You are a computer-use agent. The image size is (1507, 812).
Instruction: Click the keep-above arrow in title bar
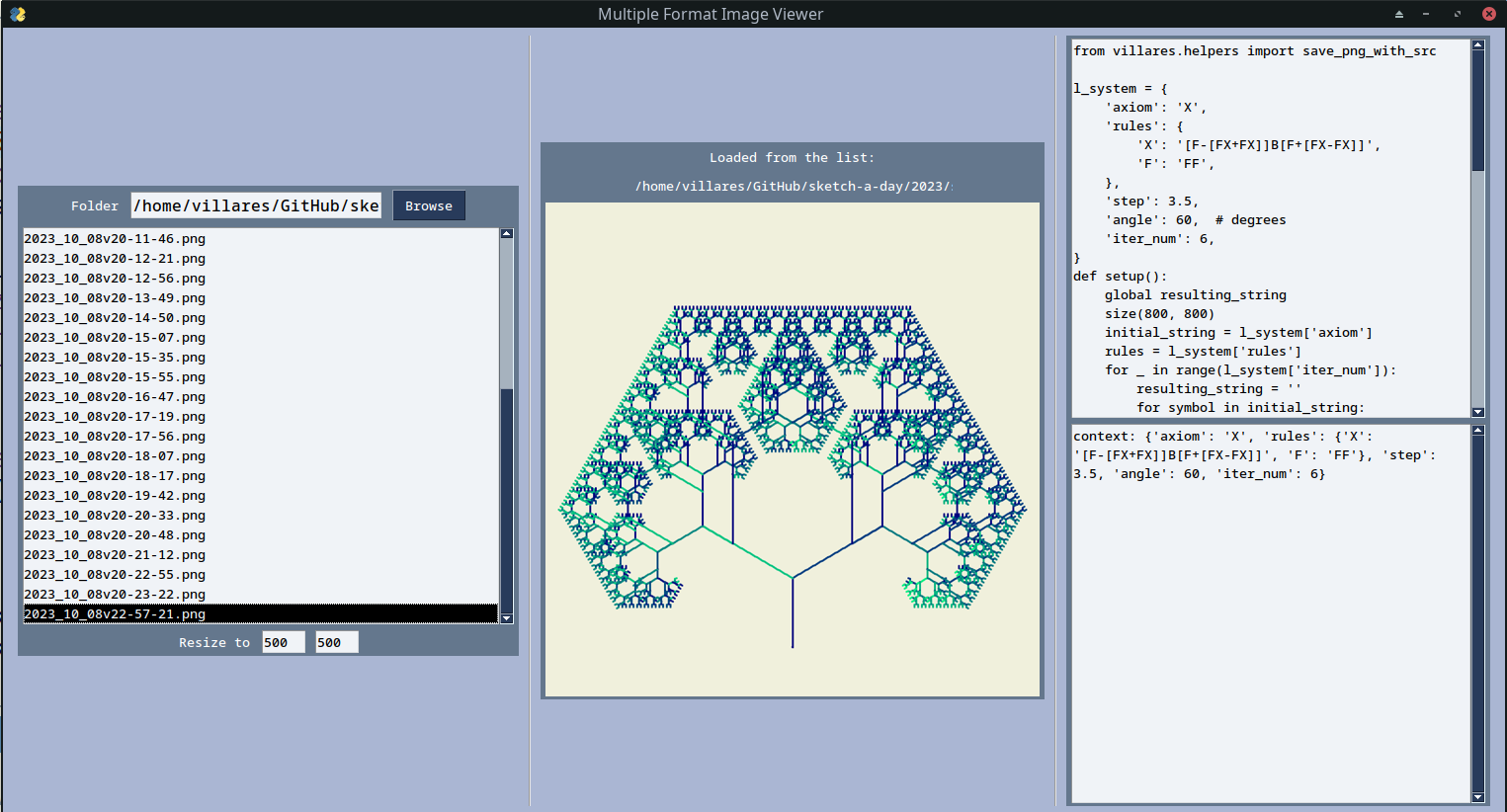pos(1399,14)
